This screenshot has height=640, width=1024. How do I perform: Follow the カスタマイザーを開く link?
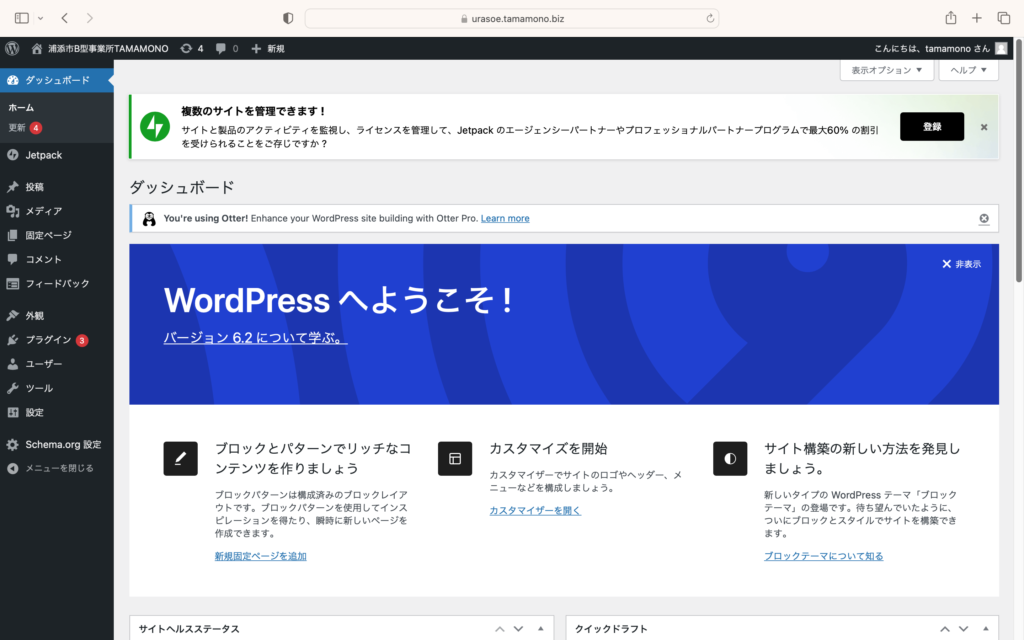(x=534, y=511)
